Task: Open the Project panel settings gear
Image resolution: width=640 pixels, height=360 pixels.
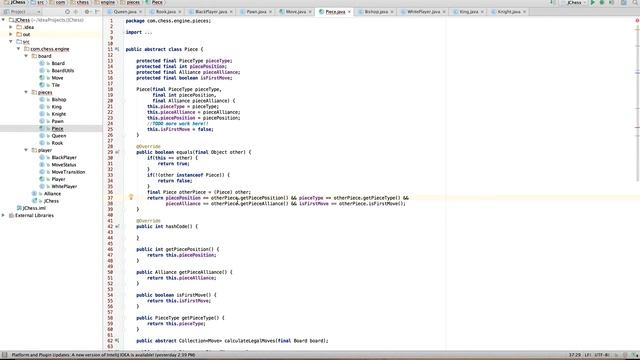Action: 87,12
